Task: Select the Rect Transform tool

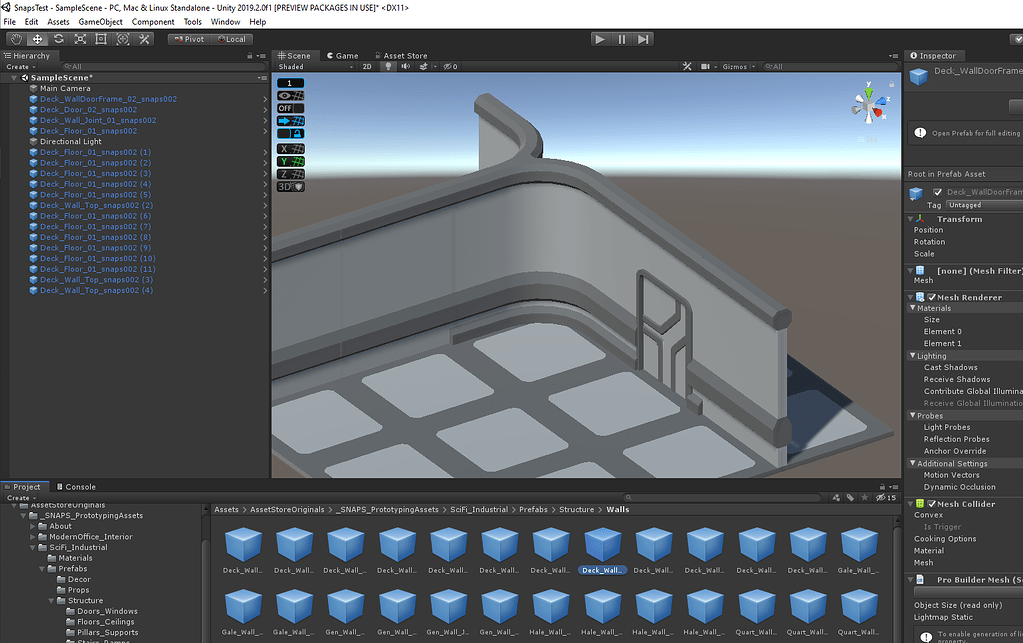Action: [x=101, y=39]
